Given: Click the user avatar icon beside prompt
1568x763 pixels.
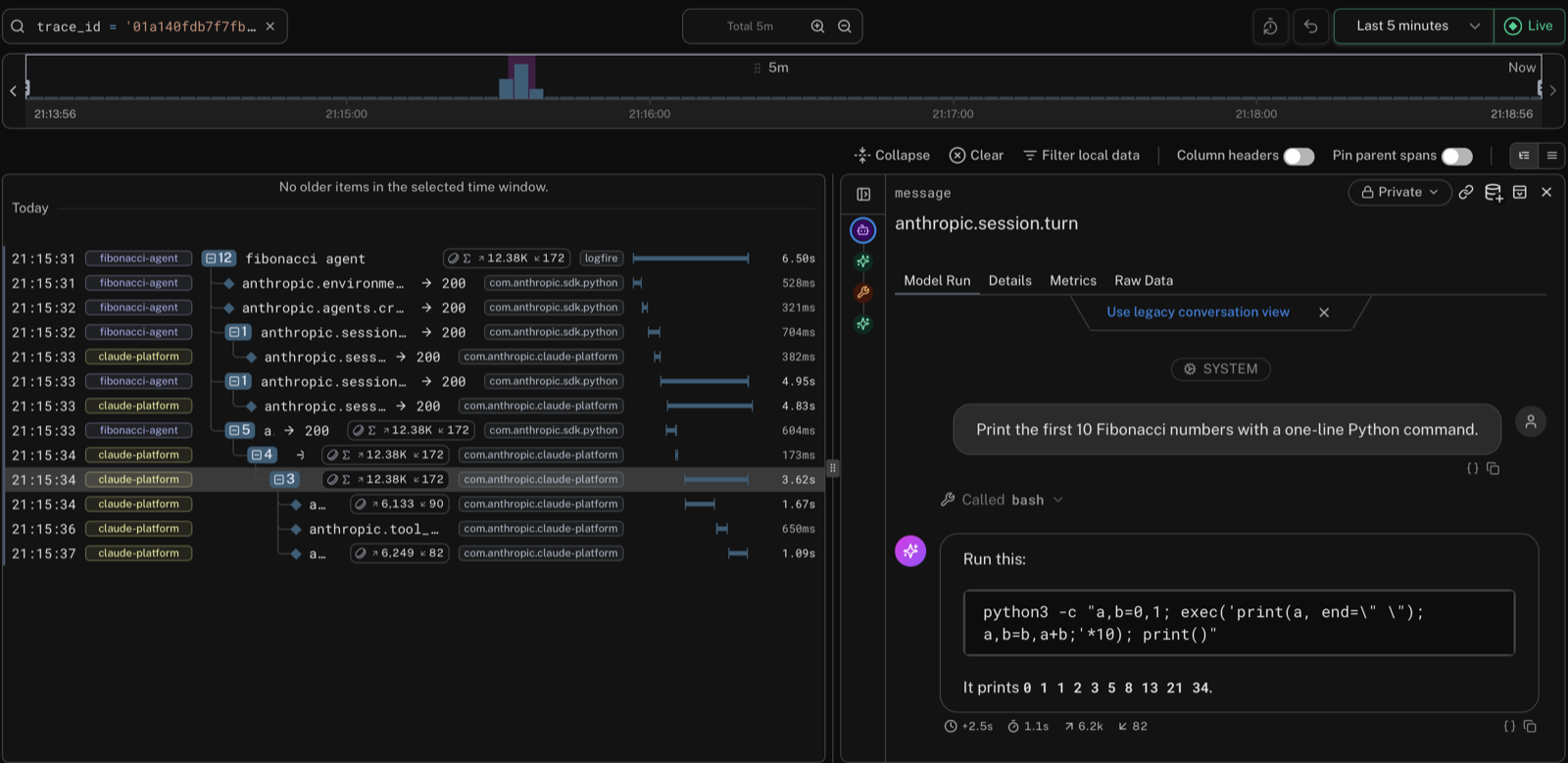Looking at the screenshot, I should click(1531, 422).
